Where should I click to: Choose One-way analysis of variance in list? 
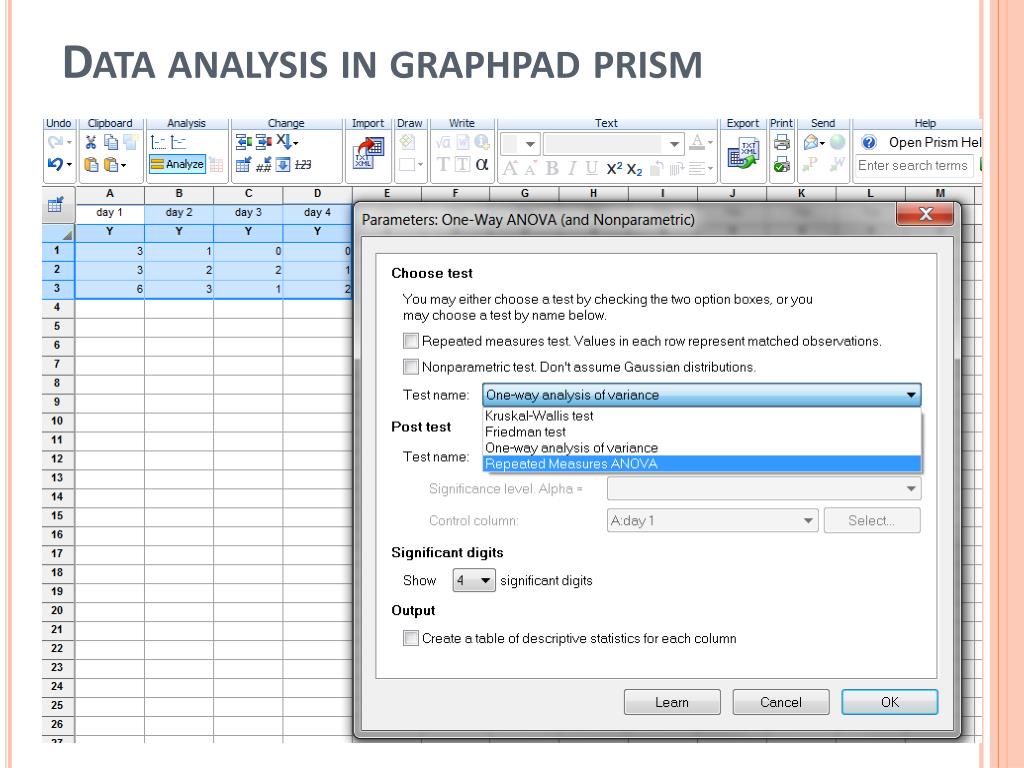701,448
